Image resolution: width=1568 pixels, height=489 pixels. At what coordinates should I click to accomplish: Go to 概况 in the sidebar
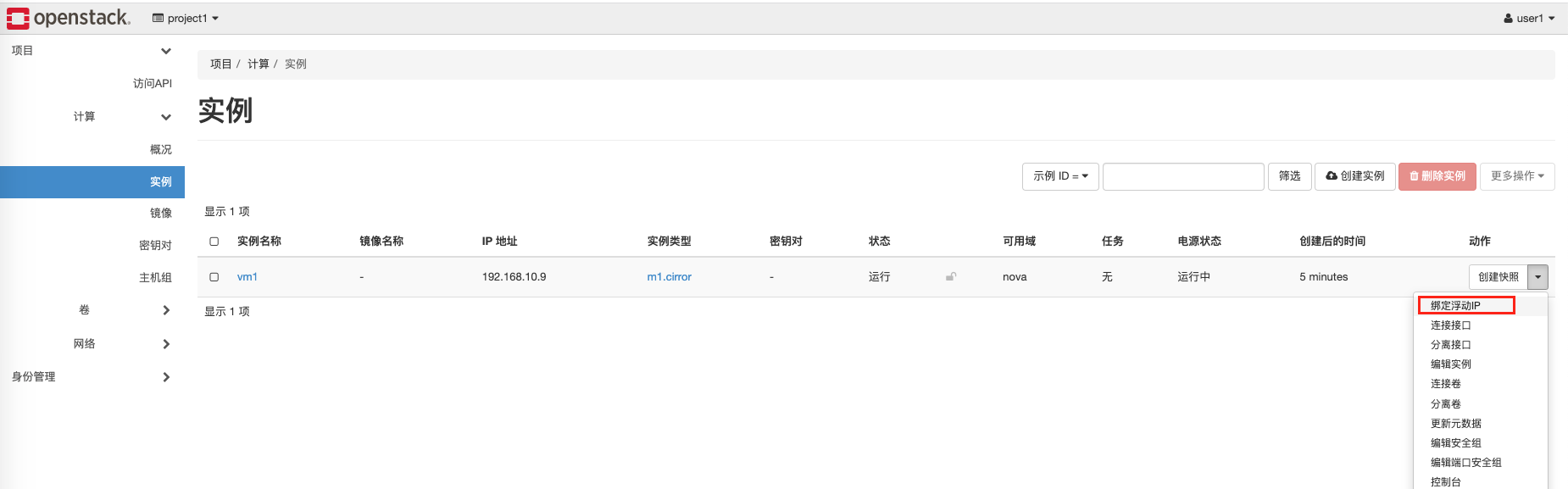click(x=161, y=149)
